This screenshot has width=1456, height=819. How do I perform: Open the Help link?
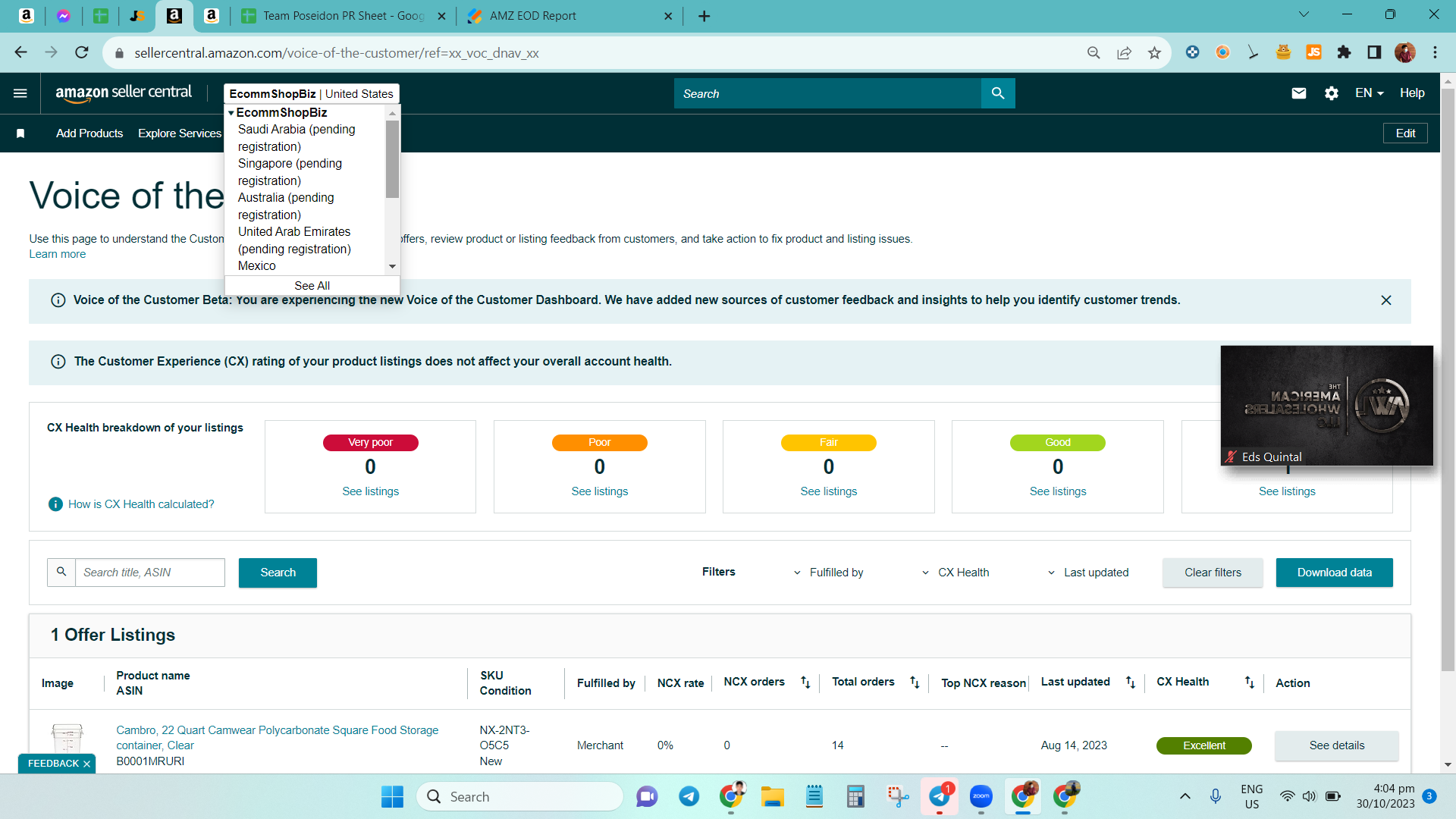click(x=1412, y=93)
